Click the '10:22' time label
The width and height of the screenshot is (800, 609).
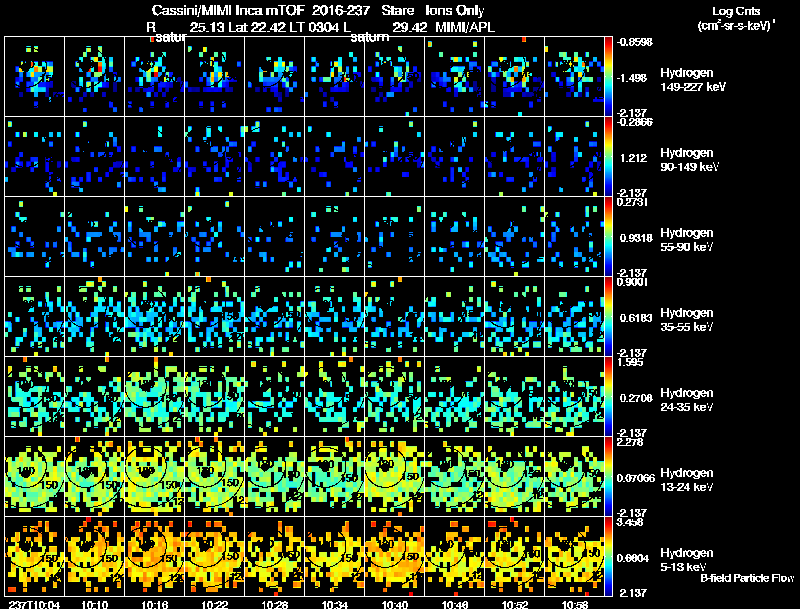pyautogui.click(x=215, y=605)
